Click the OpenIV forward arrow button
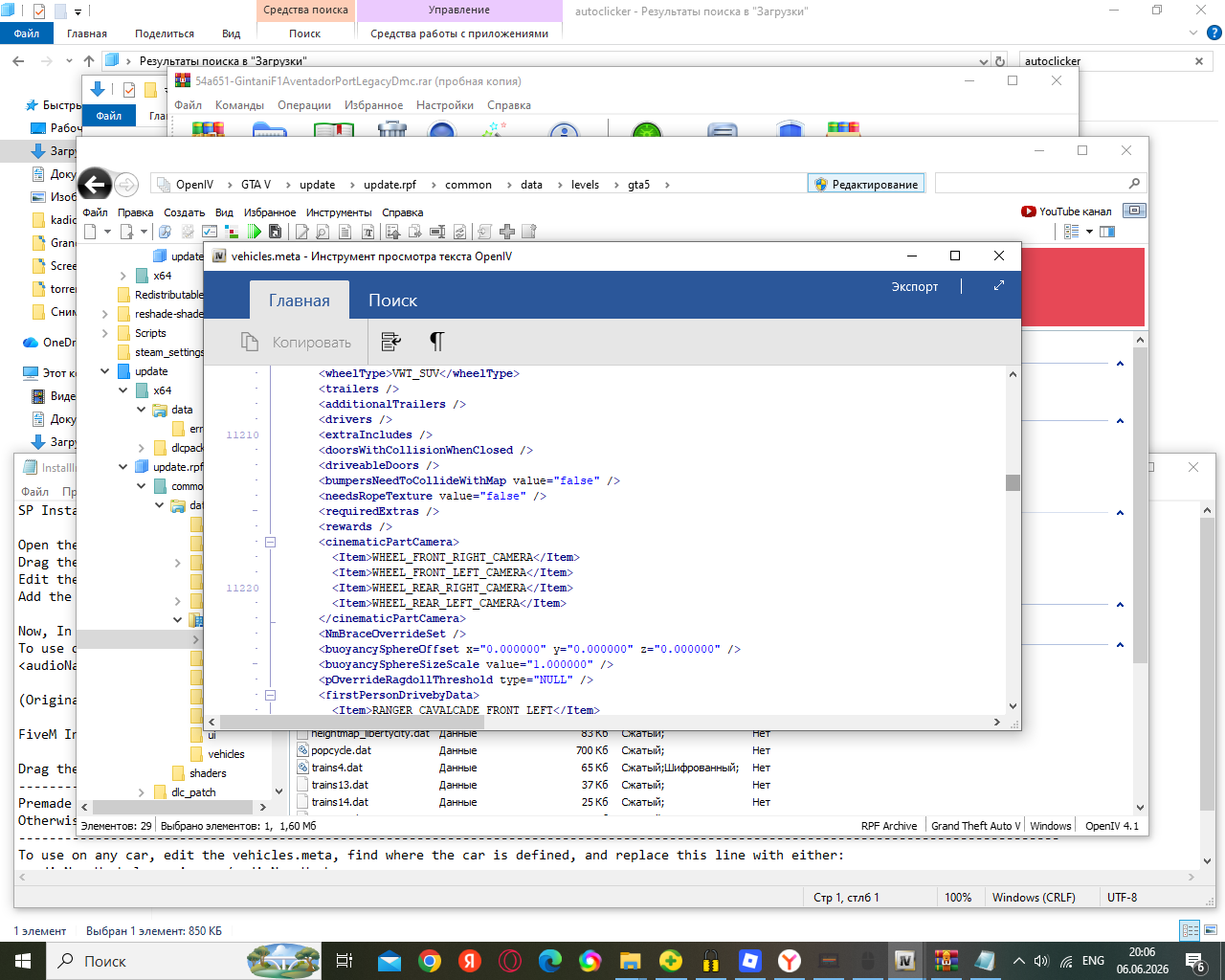1225x980 pixels. tap(126, 185)
